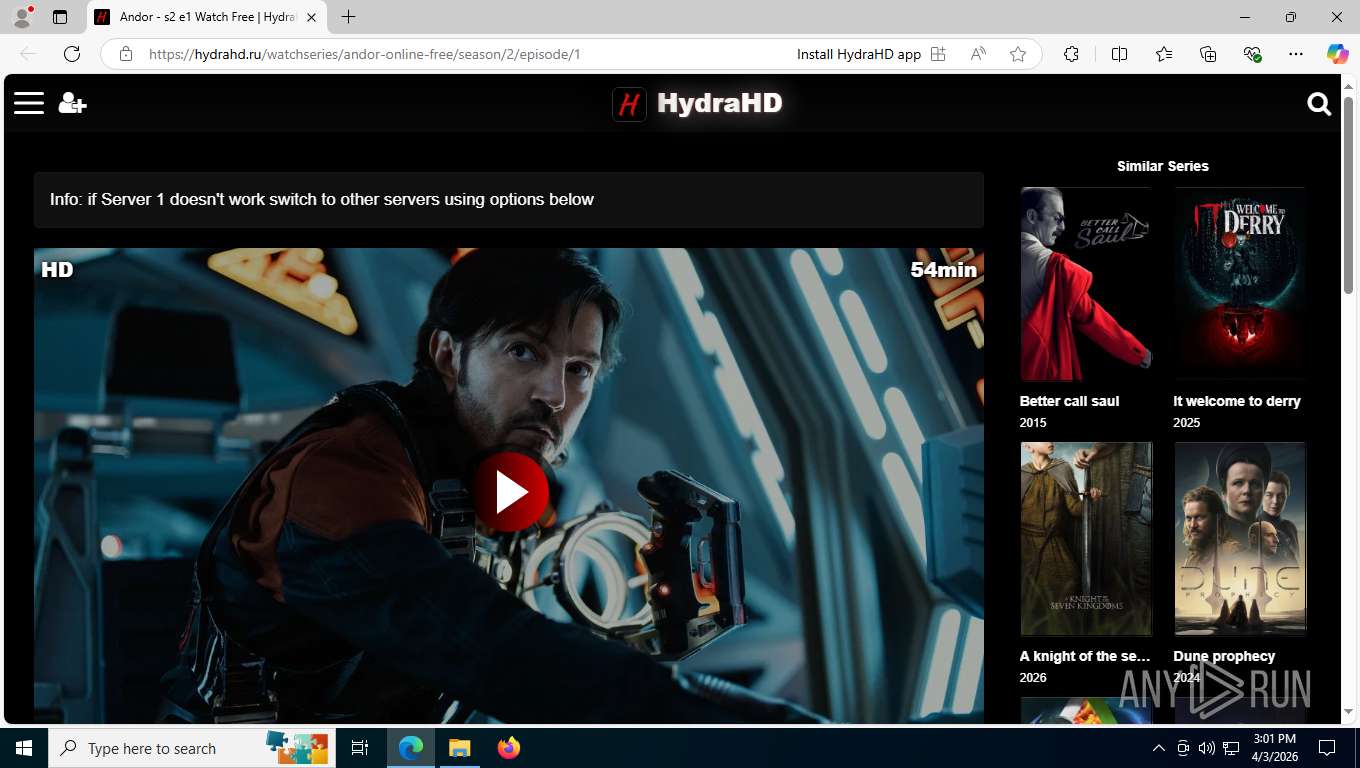This screenshot has height=768, width=1360.
Task: Click the Server 1 info notice text
Action: (322, 199)
